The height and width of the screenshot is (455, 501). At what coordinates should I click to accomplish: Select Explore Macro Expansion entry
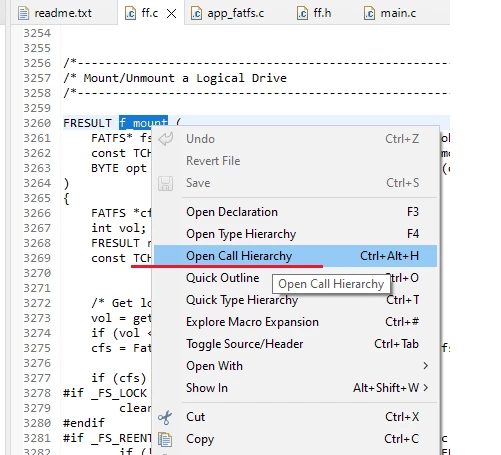pyautogui.click(x=295, y=322)
